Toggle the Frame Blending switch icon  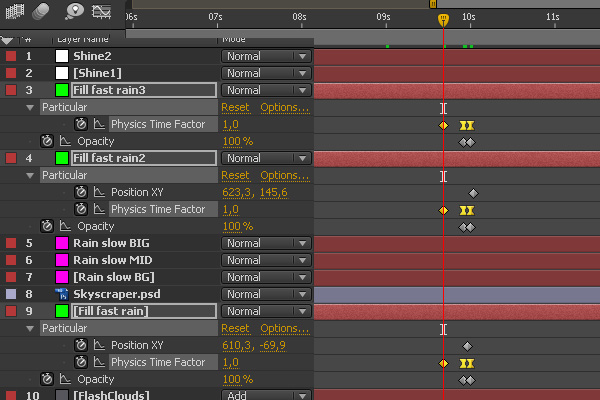tap(15, 11)
